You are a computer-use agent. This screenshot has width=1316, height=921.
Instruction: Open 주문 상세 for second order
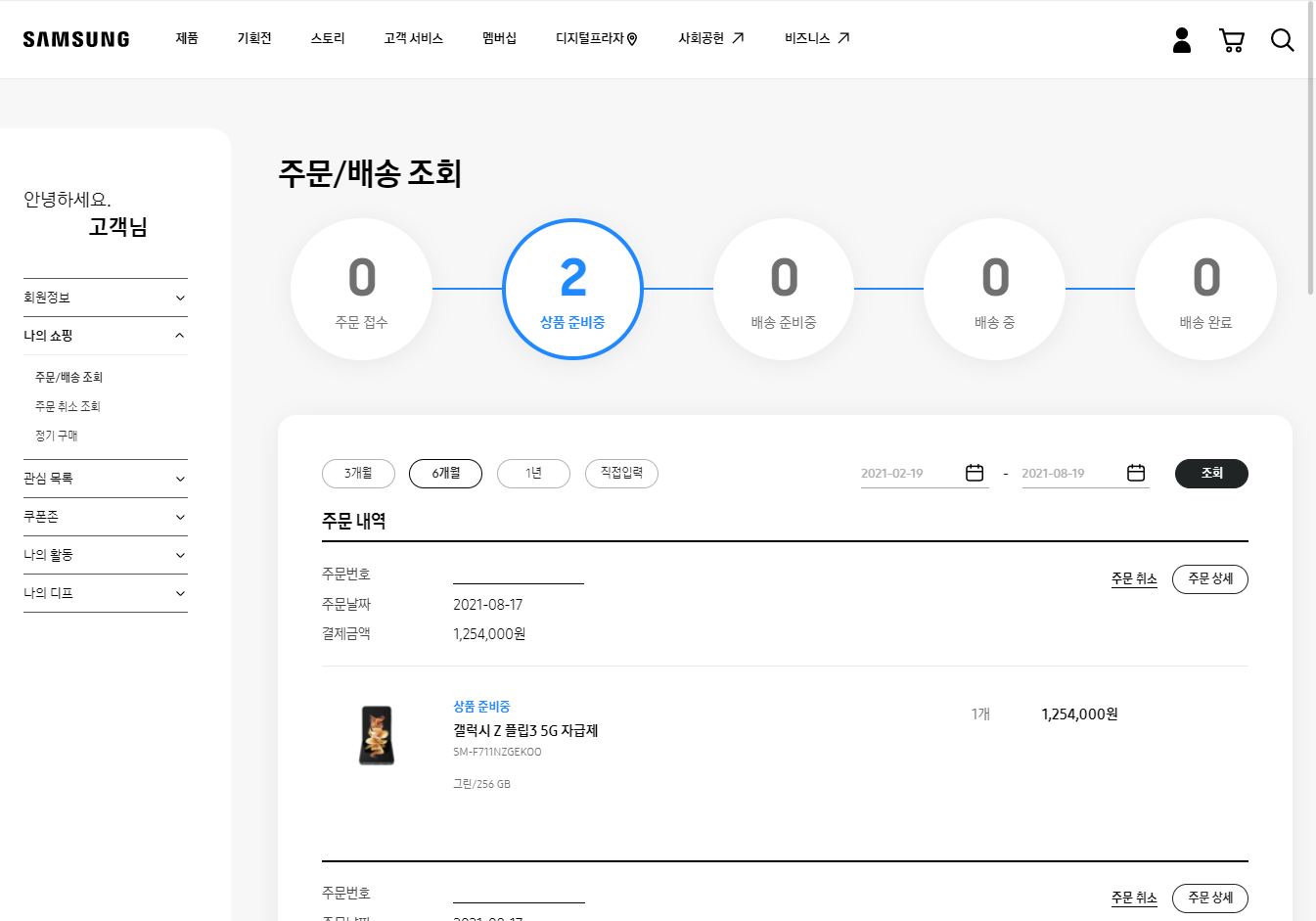point(1210,898)
